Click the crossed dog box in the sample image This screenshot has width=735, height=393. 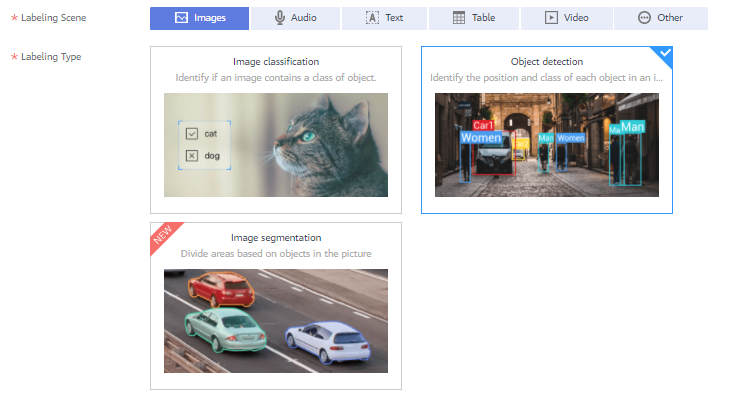(192, 156)
